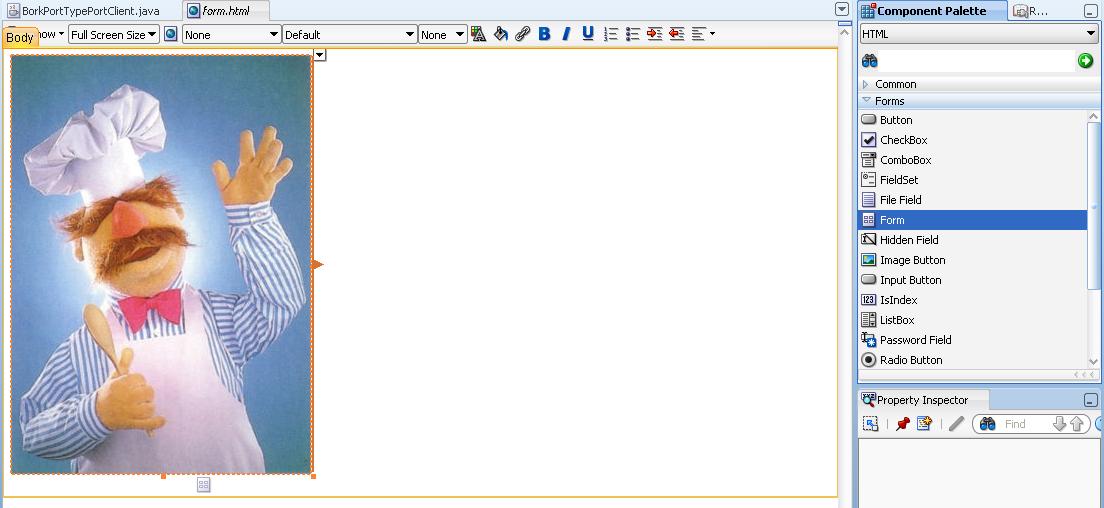Open the HTML palette page dropdown
Viewport: 1104px width, 508px height.
click(979, 34)
